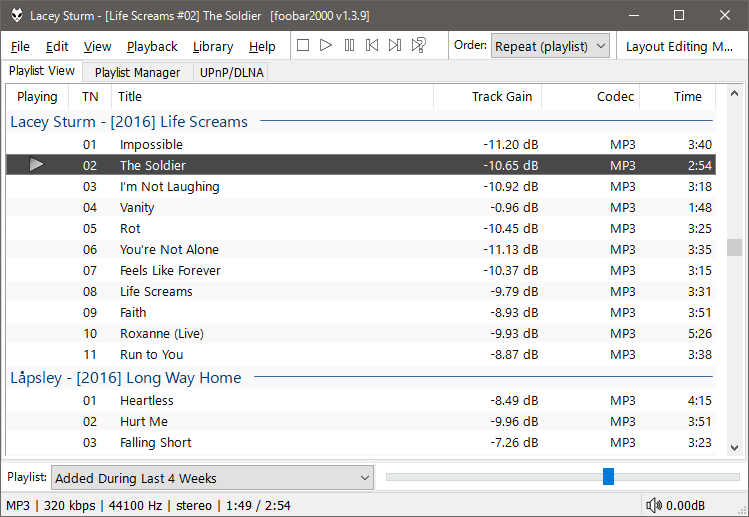
Task: Select the Låpsley Long Way Home group header
Action: pos(361,377)
